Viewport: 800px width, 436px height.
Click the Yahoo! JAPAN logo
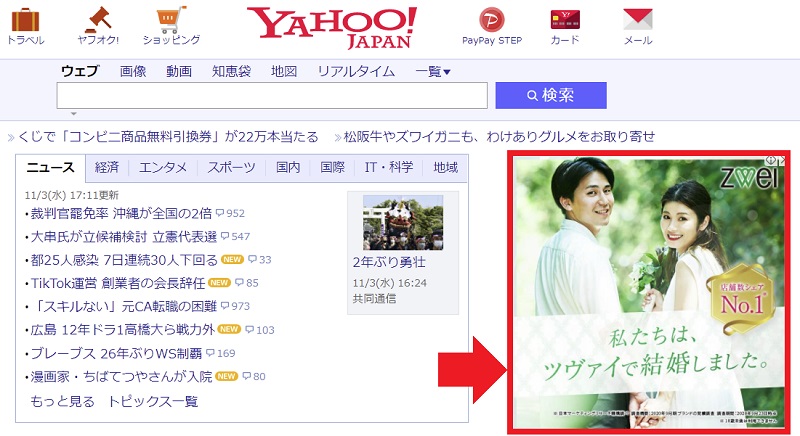pyautogui.click(x=332, y=28)
